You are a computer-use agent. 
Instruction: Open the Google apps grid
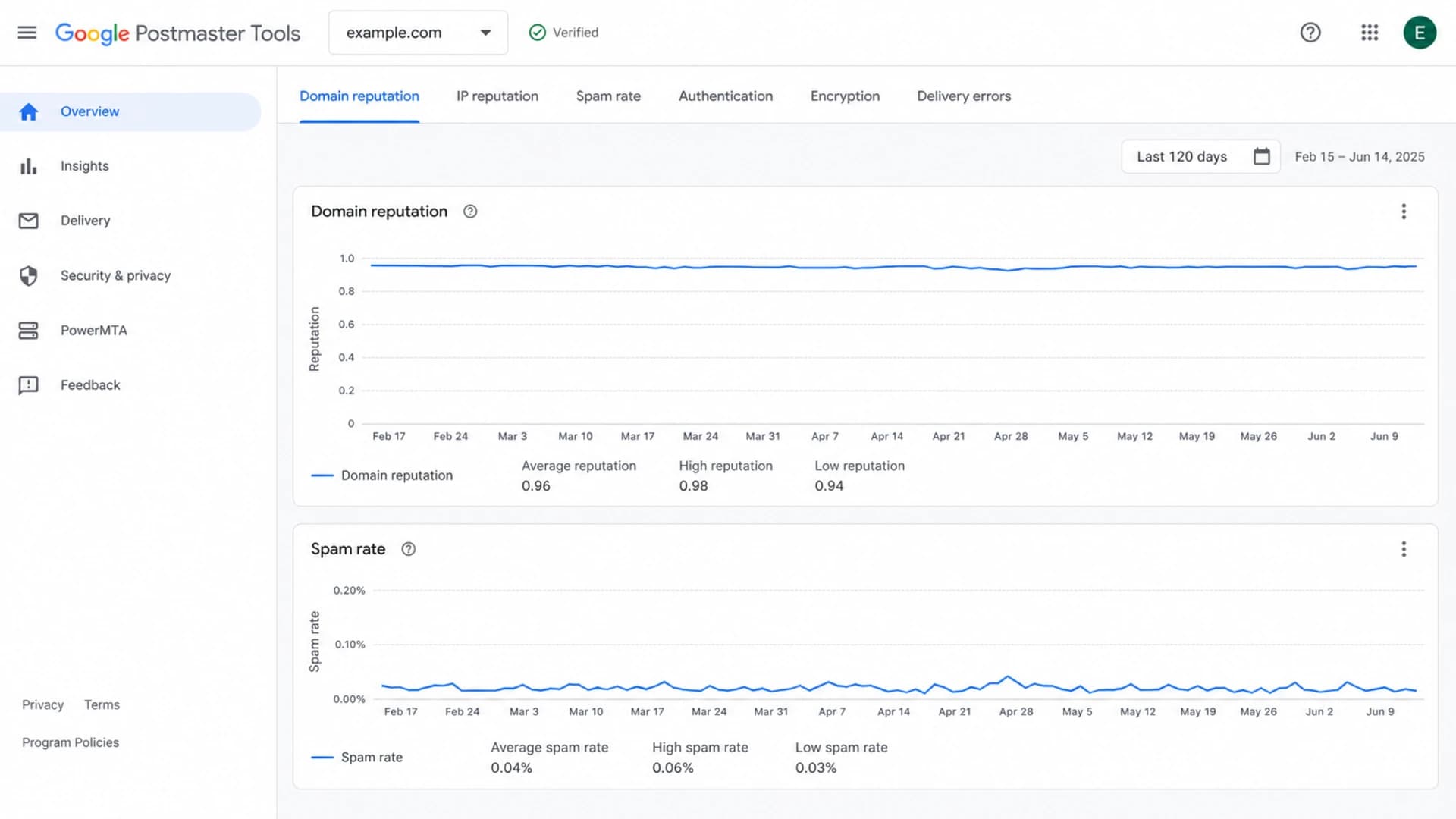click(1369, 33)
